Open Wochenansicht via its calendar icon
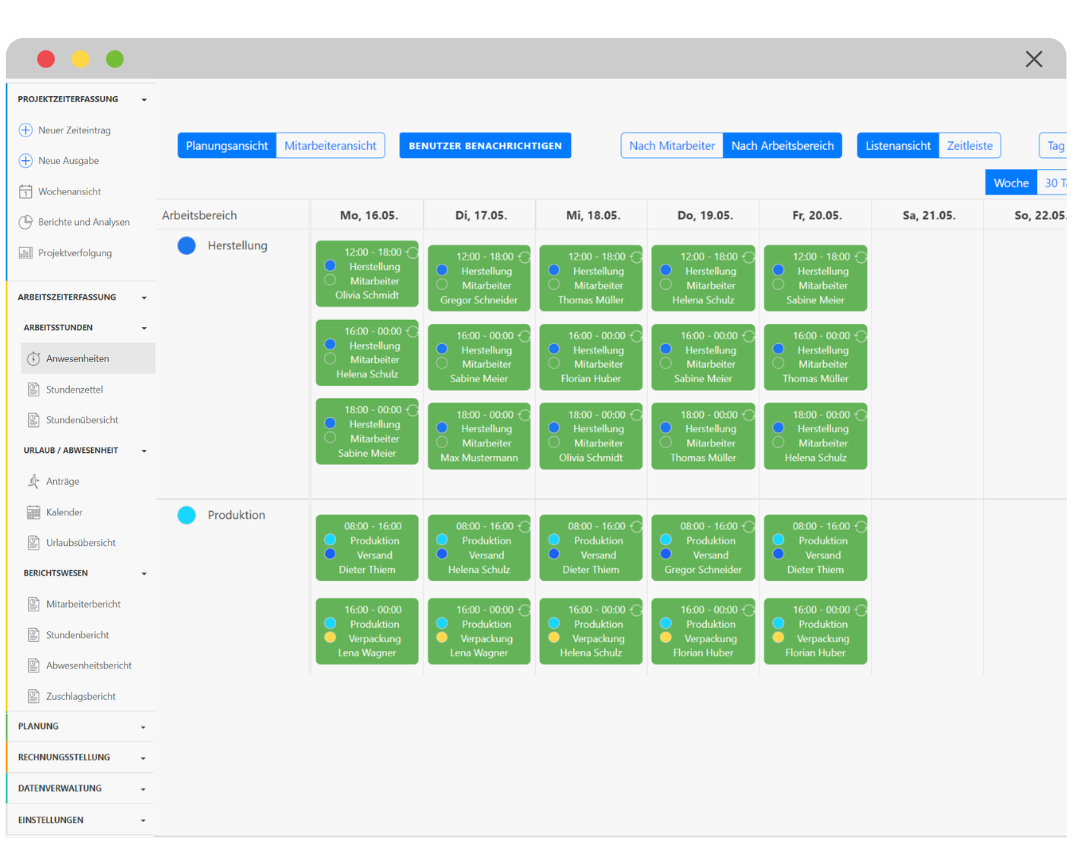Image resolution: width=1074 pixels, height=855 pixels. click(x=26, y=192)
